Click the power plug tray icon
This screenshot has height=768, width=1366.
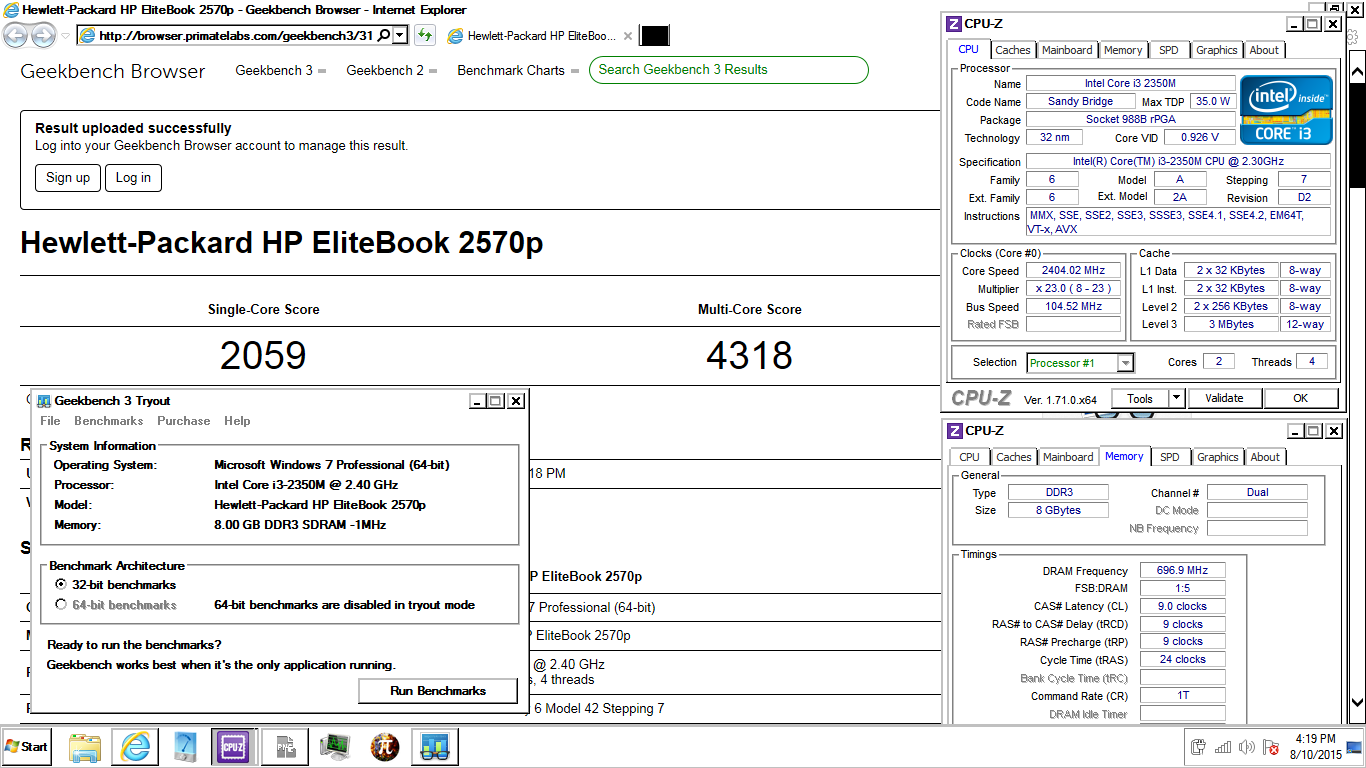pyautogui.click(x=1199, y=747)
